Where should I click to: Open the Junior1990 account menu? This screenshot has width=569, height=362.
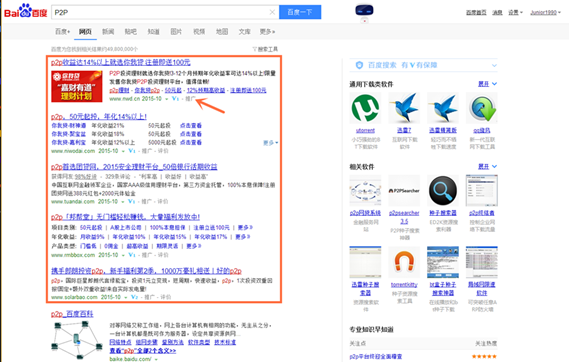coord(545,13)
